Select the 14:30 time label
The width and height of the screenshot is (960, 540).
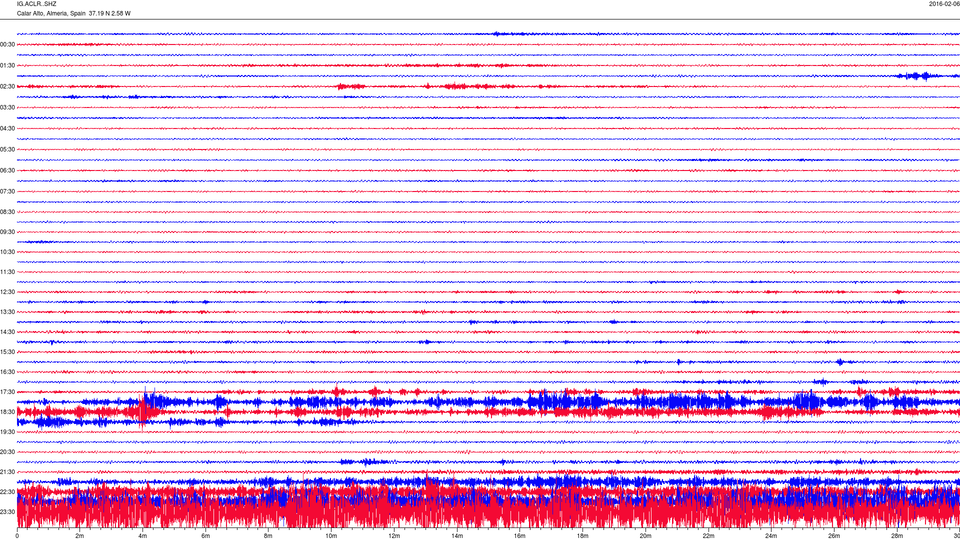7,332
